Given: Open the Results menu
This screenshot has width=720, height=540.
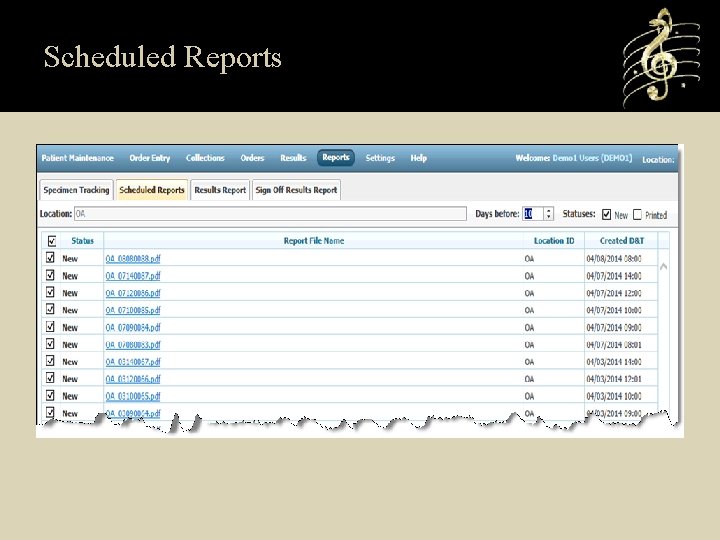Looking at the screenshot, I should pyautogui.click(x=293, y=158).
